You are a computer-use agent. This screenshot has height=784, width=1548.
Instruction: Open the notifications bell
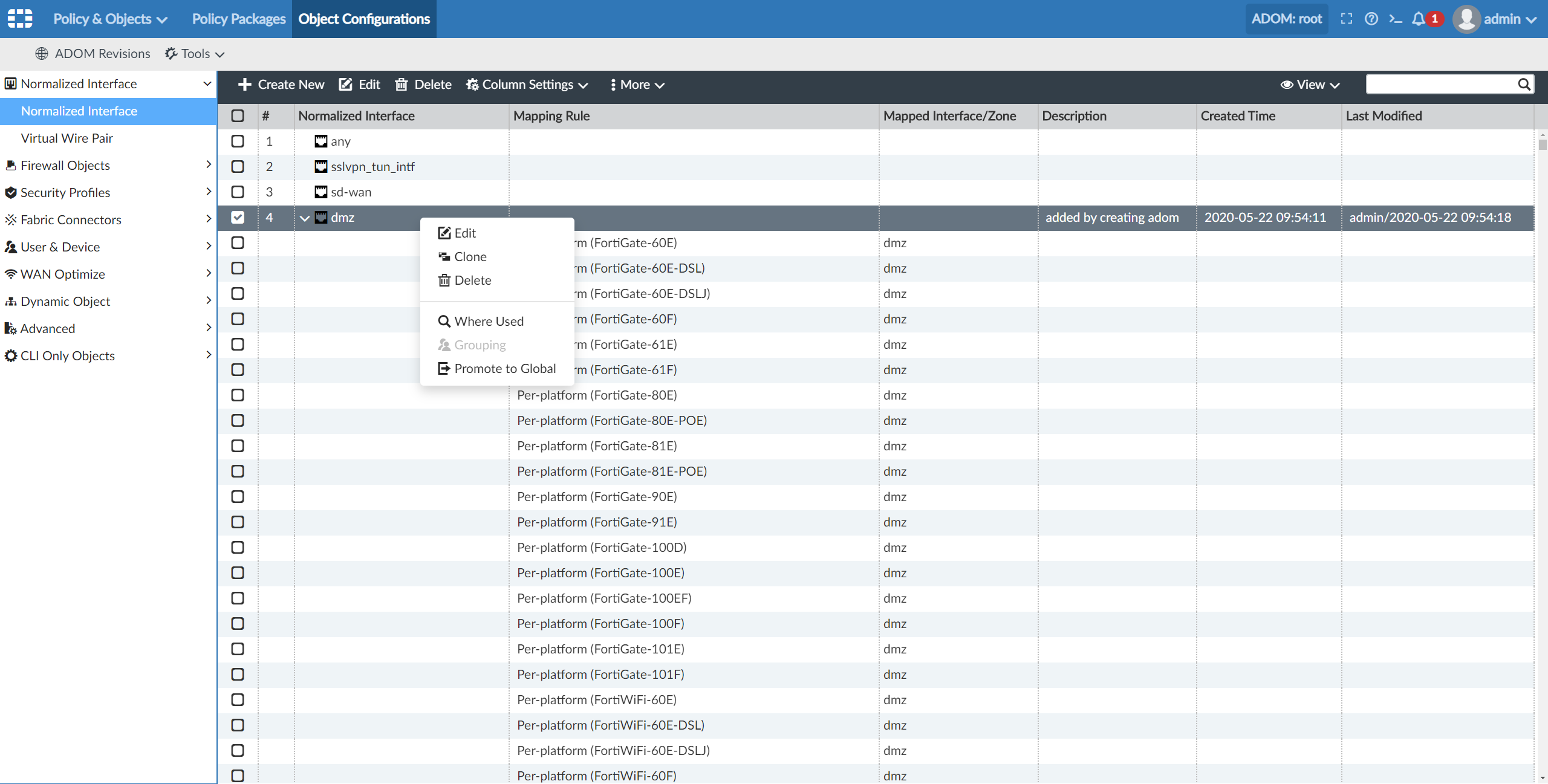pyautogui.click(x=1419, y=19)
